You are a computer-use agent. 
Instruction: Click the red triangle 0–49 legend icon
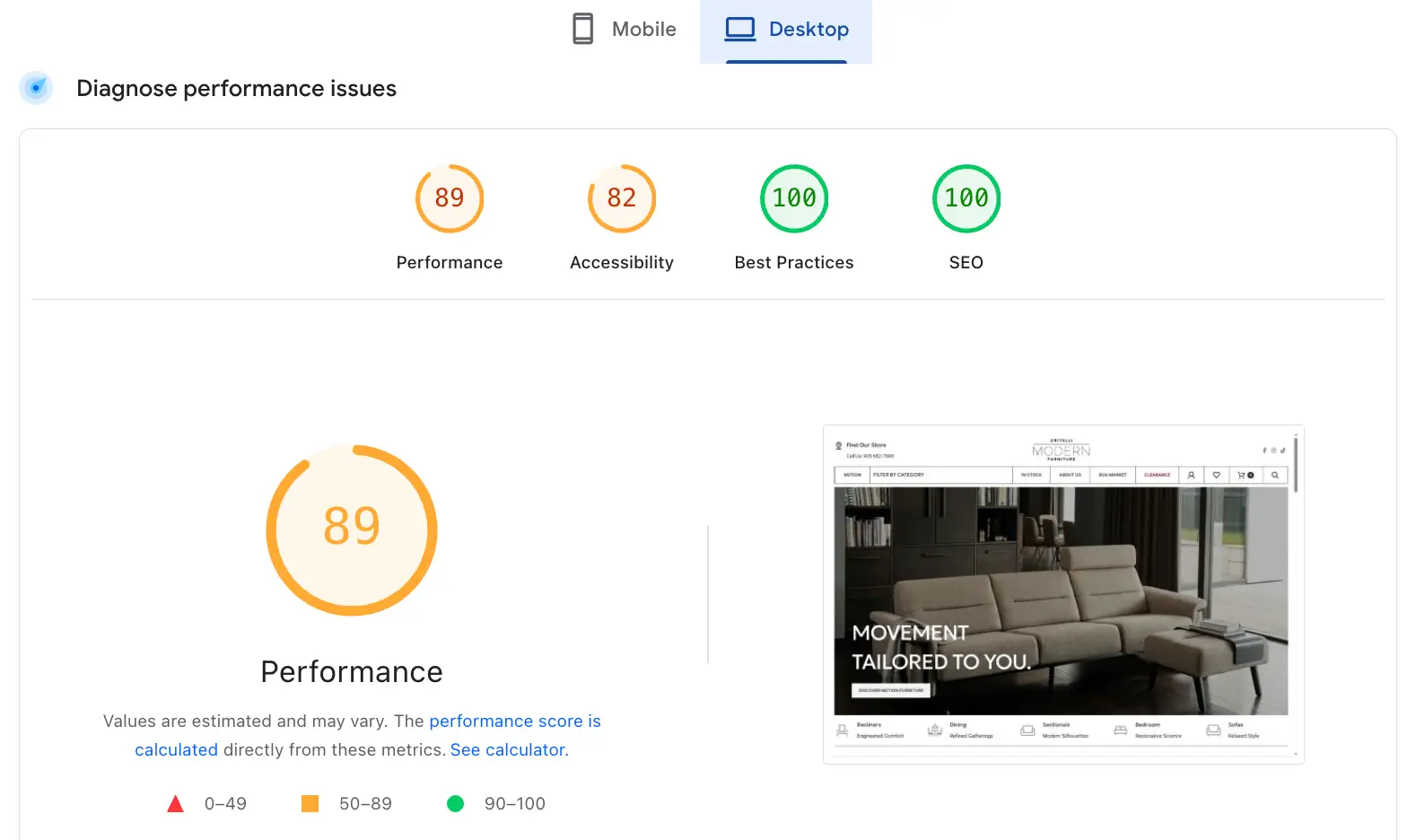(x=176, y=804)
